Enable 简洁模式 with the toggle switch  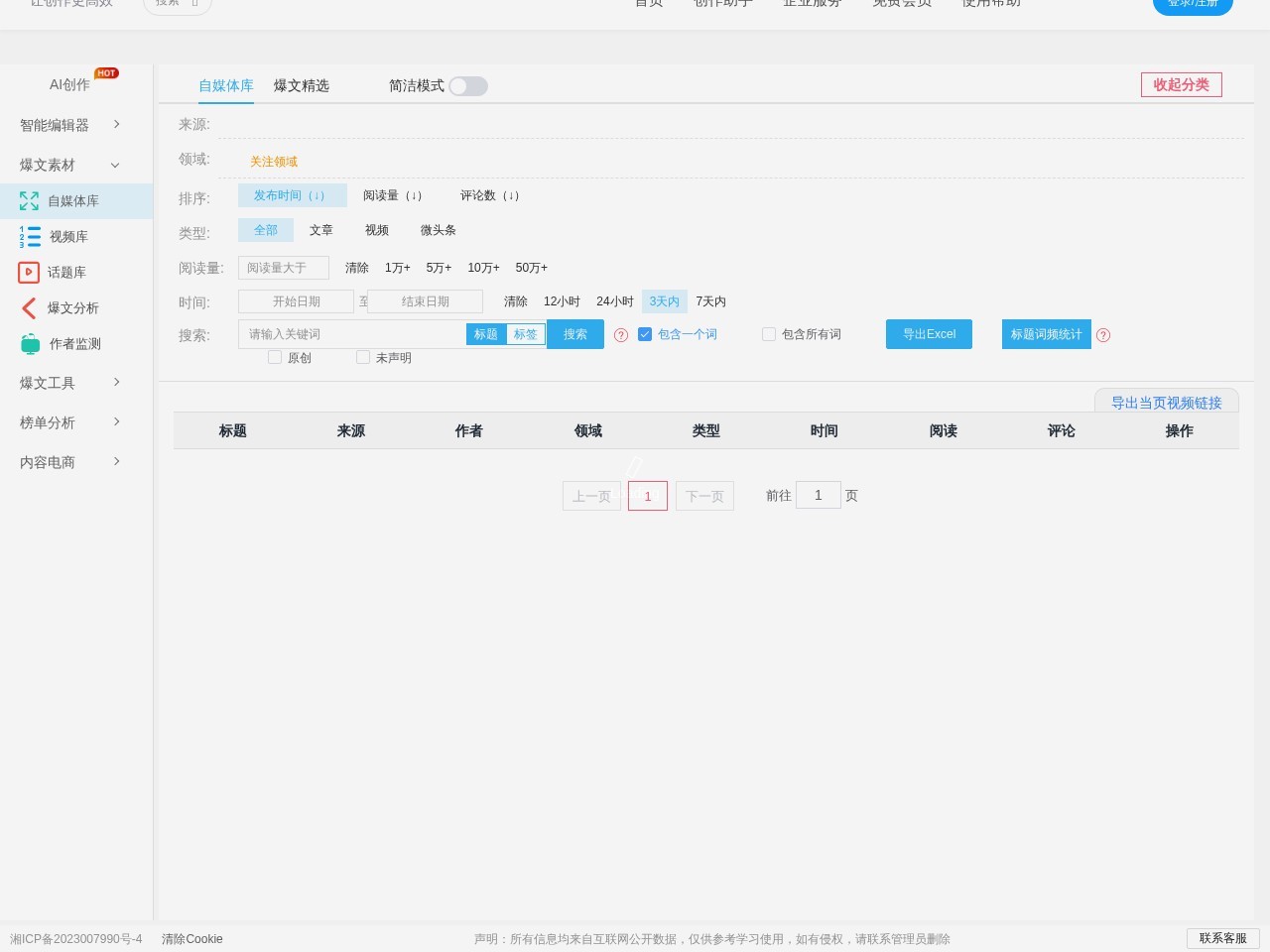[468, 86]
